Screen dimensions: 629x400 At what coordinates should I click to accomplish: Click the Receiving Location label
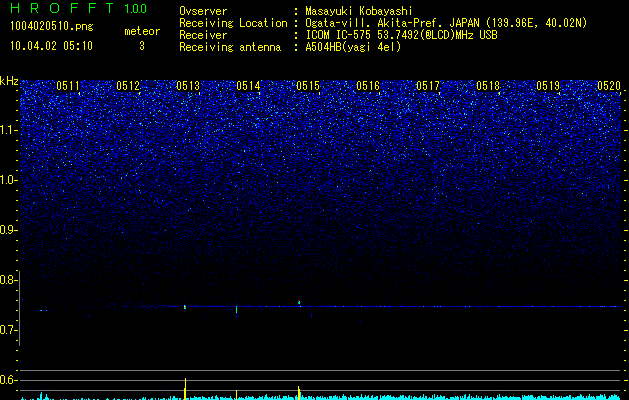point(233,24)
